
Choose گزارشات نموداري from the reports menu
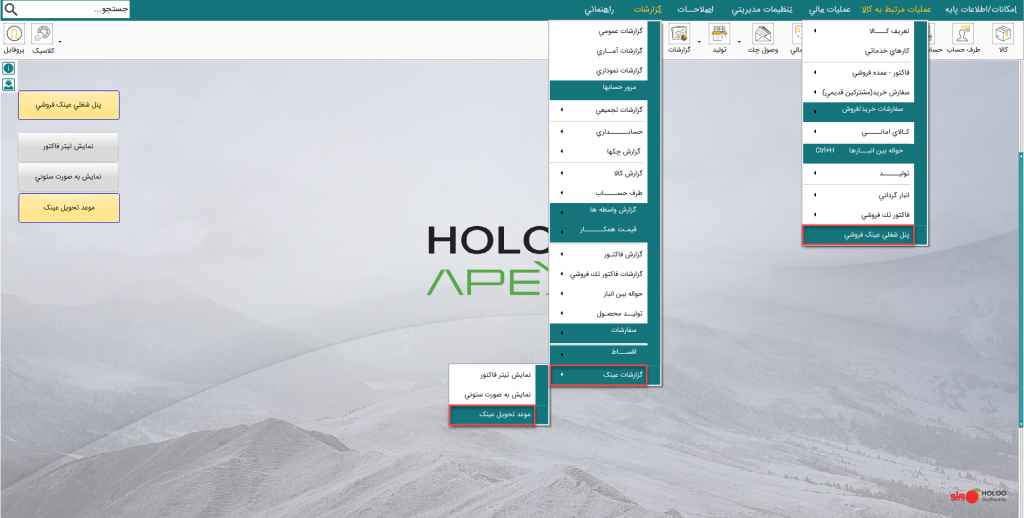(x=598, y=70)
